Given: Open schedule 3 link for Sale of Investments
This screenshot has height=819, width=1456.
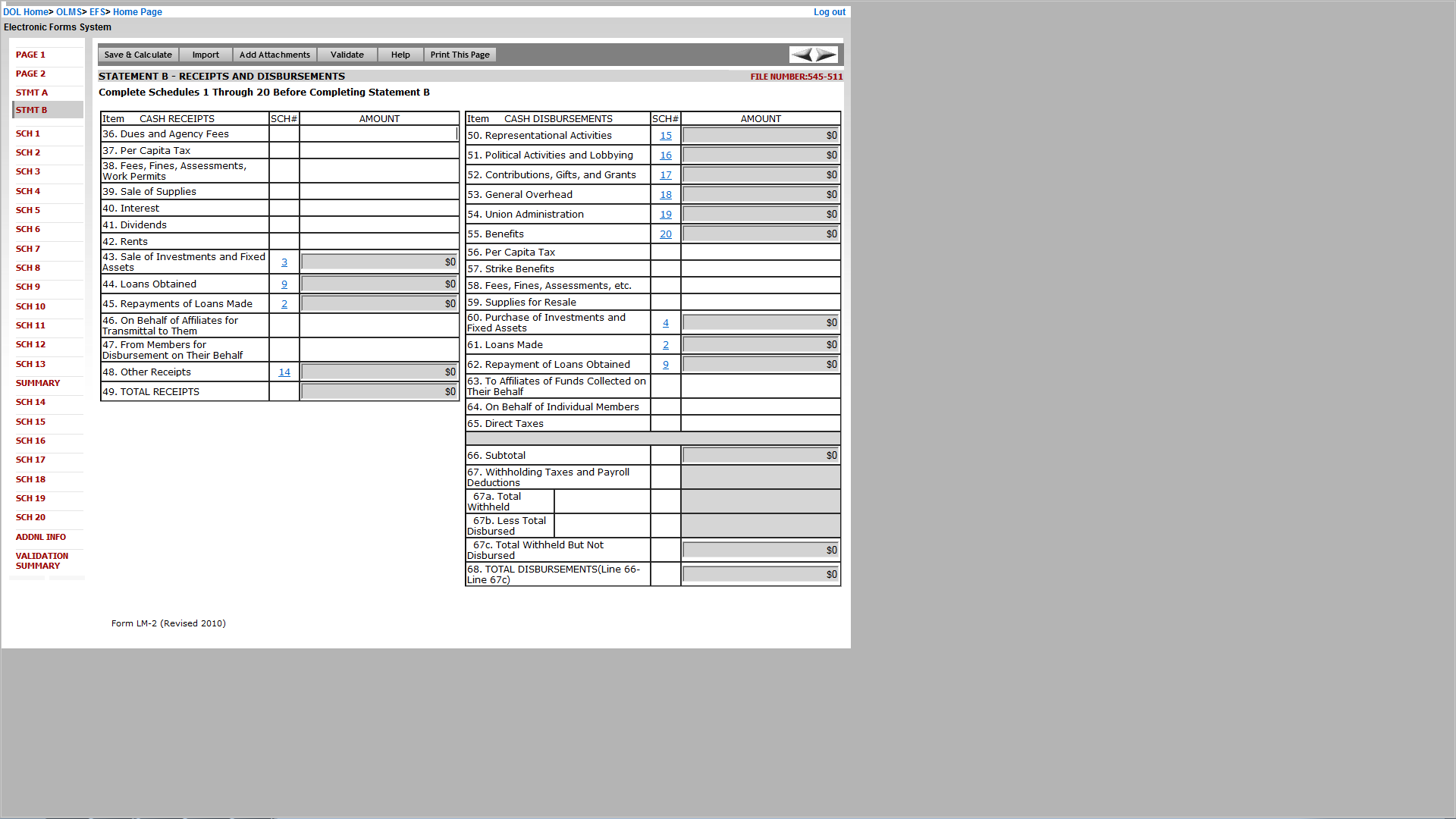Looking at the screenshot, I should point(284,262).
